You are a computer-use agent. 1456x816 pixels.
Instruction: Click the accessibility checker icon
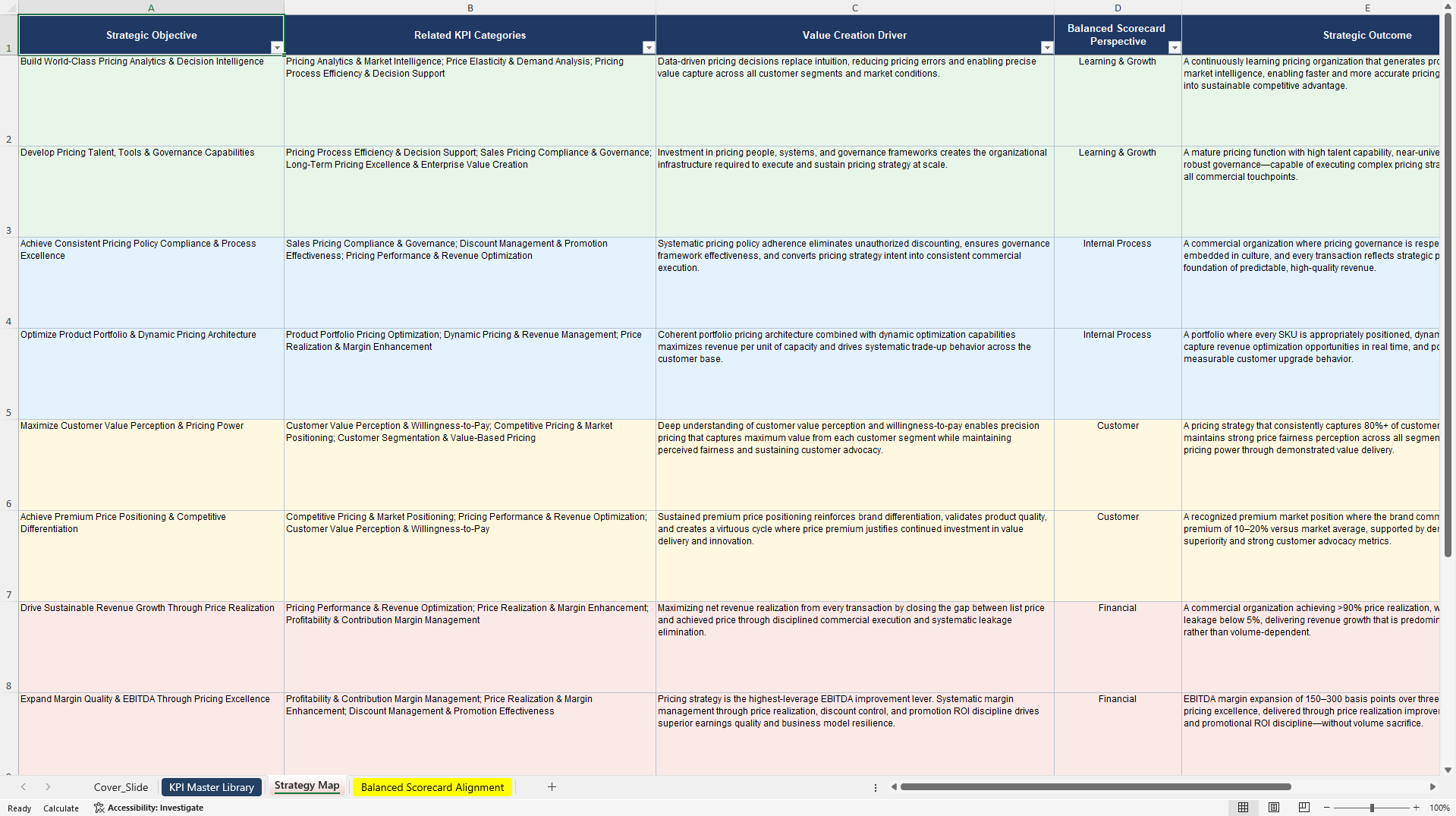tap(99, 808)
